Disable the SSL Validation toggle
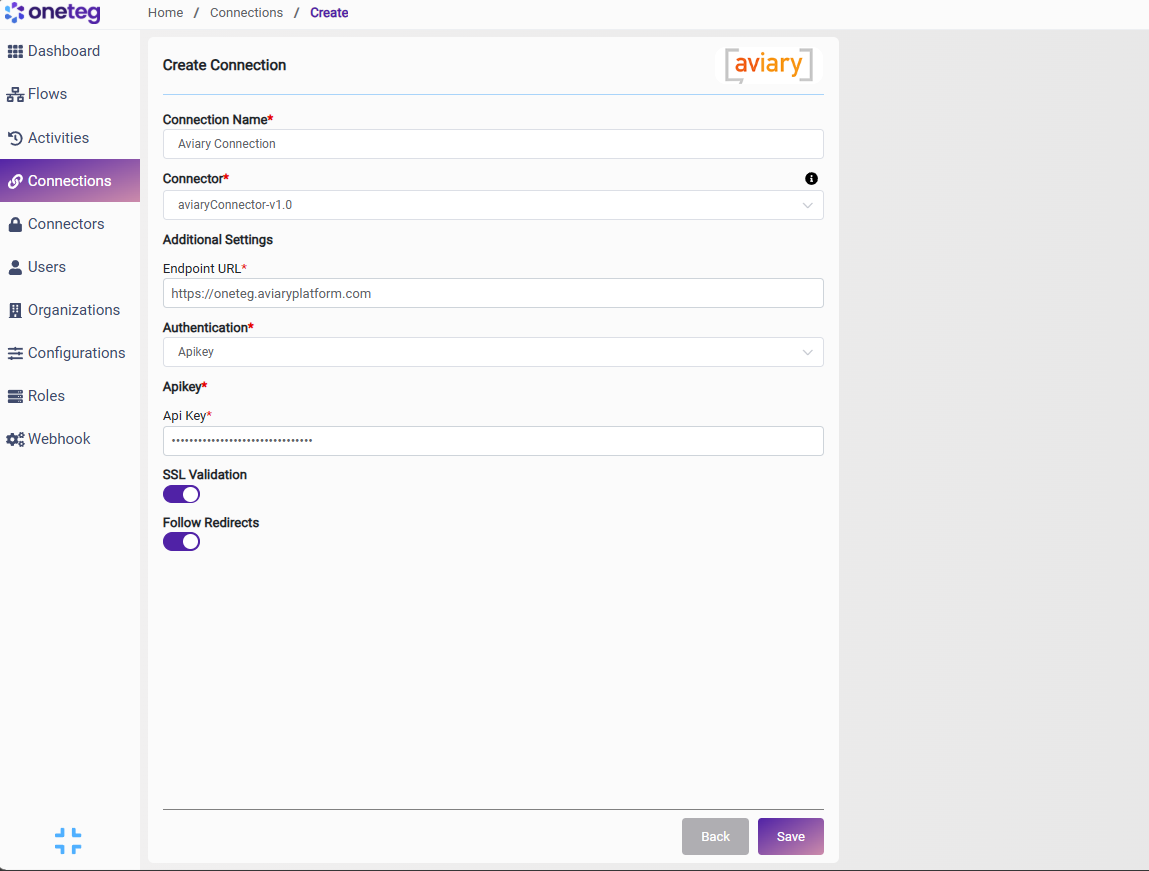1149x871 pixels. 181,494
